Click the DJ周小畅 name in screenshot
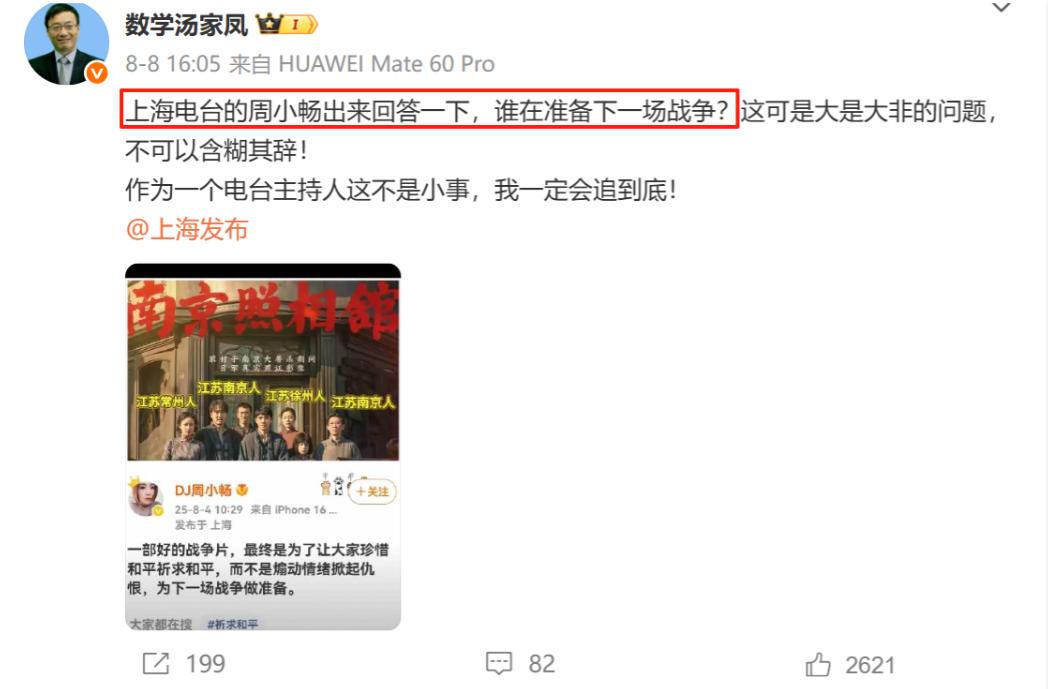Screen dimensions: 1048x689 point(203,490)
